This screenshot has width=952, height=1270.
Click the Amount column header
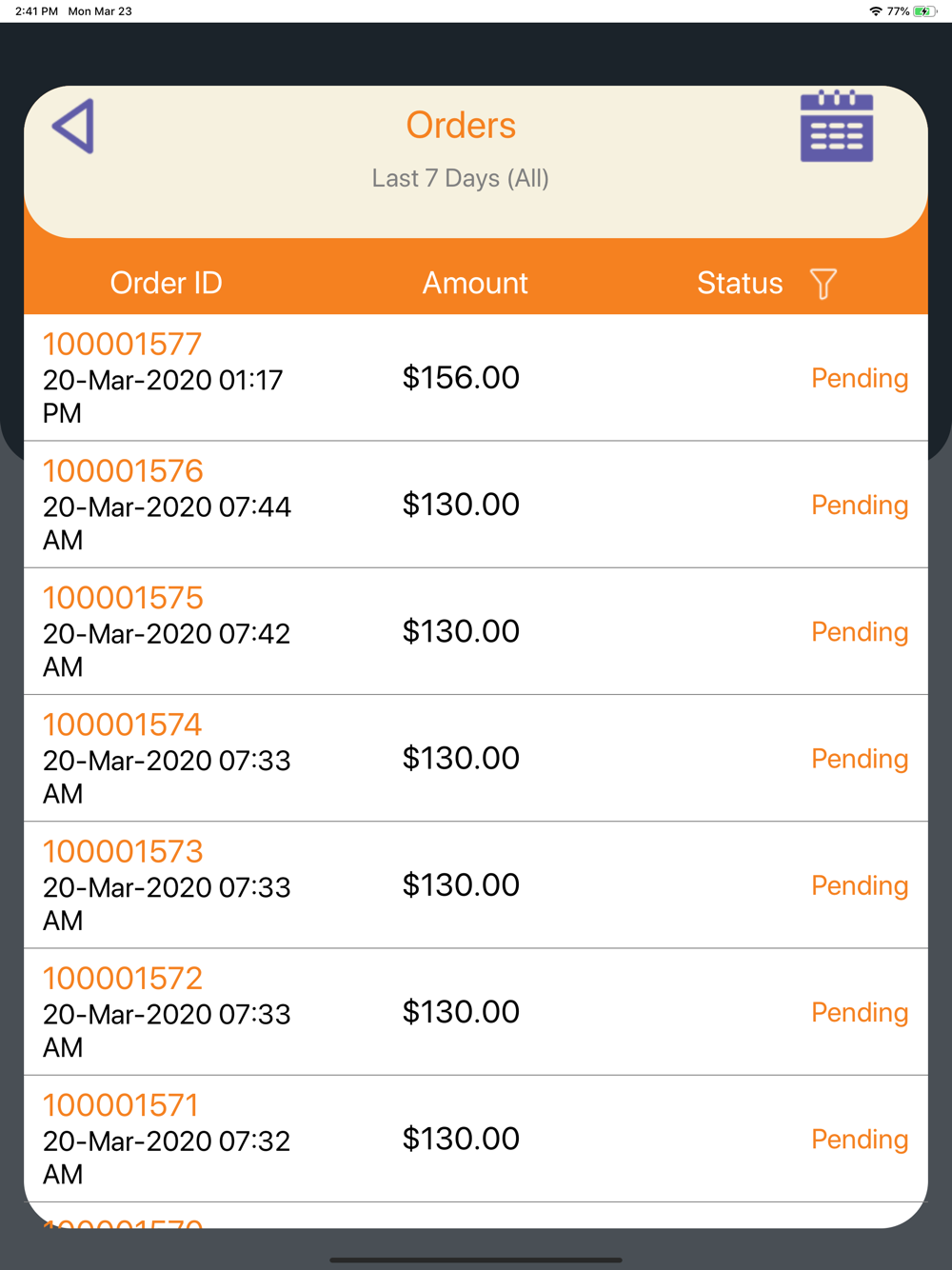475,284
